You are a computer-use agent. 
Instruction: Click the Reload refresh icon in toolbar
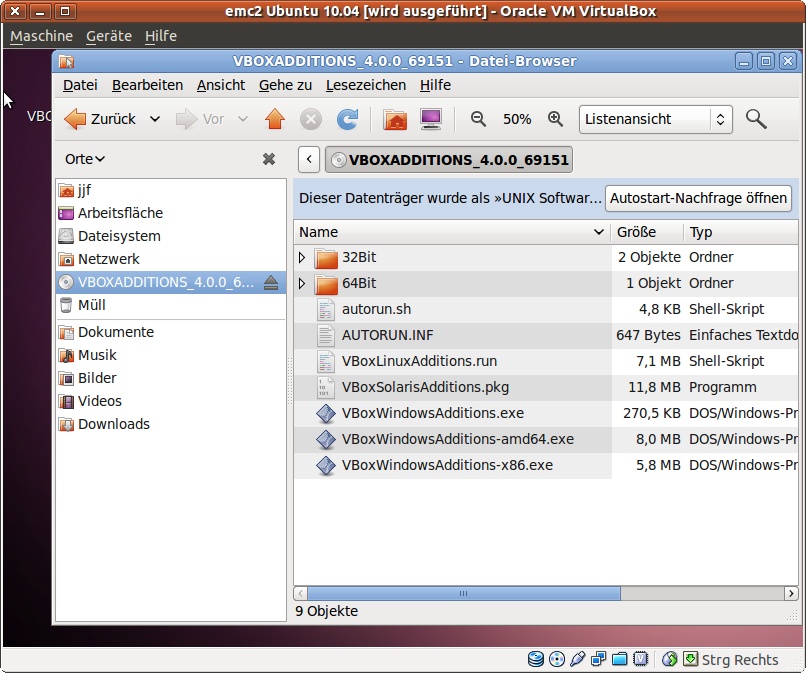click(347, 119)
